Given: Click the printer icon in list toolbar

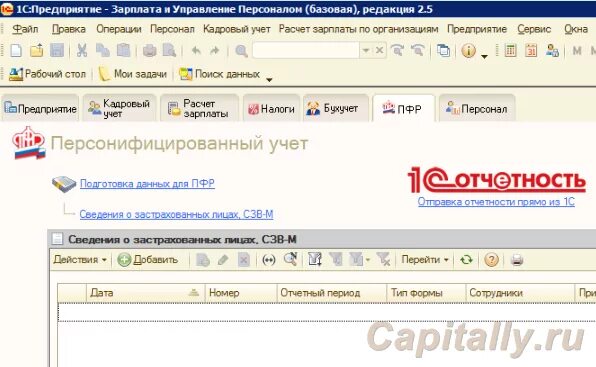Looking at the screenshot, I should click(517, 260).
